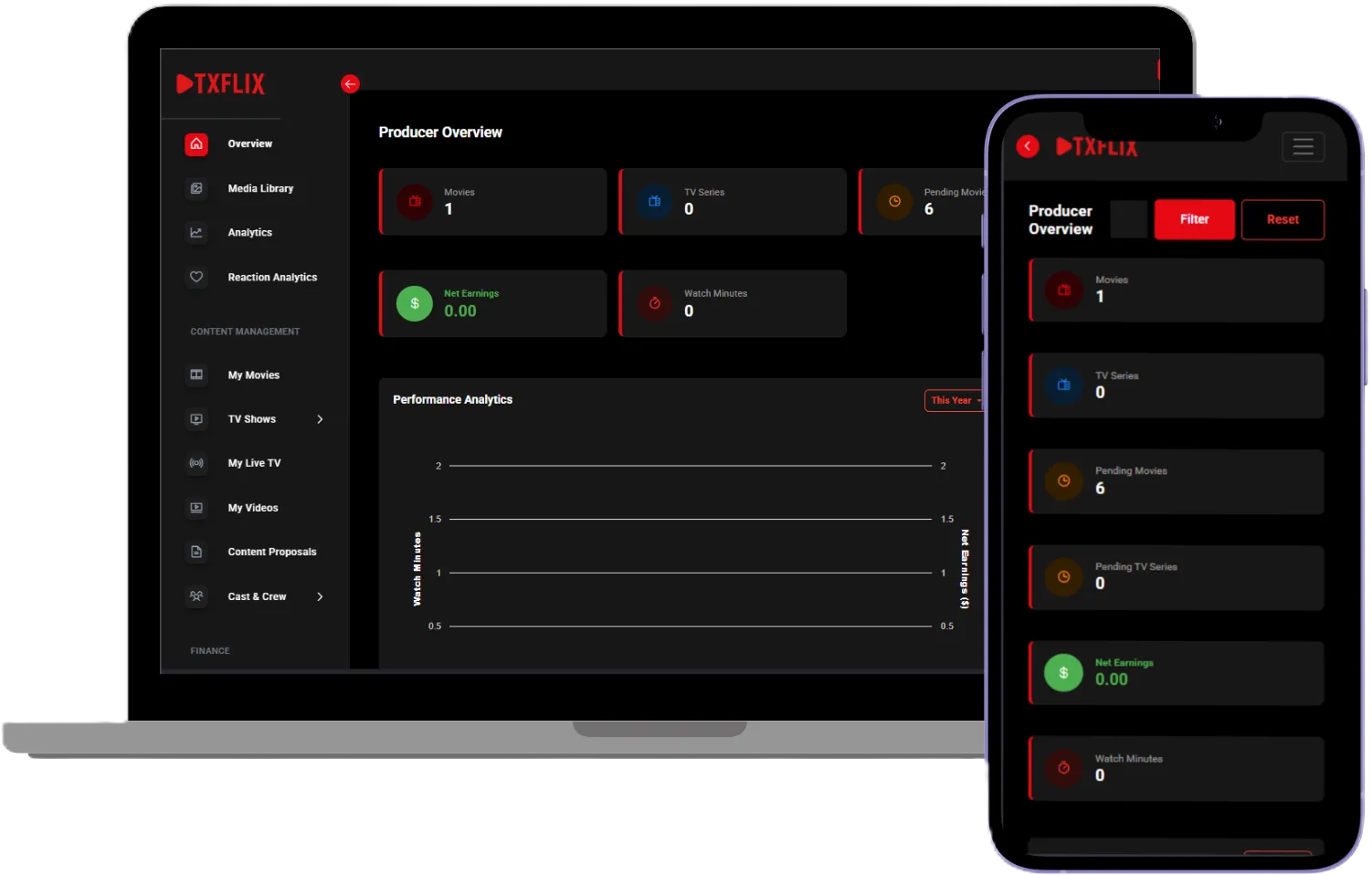Click the Analytics chart icon

195,232
